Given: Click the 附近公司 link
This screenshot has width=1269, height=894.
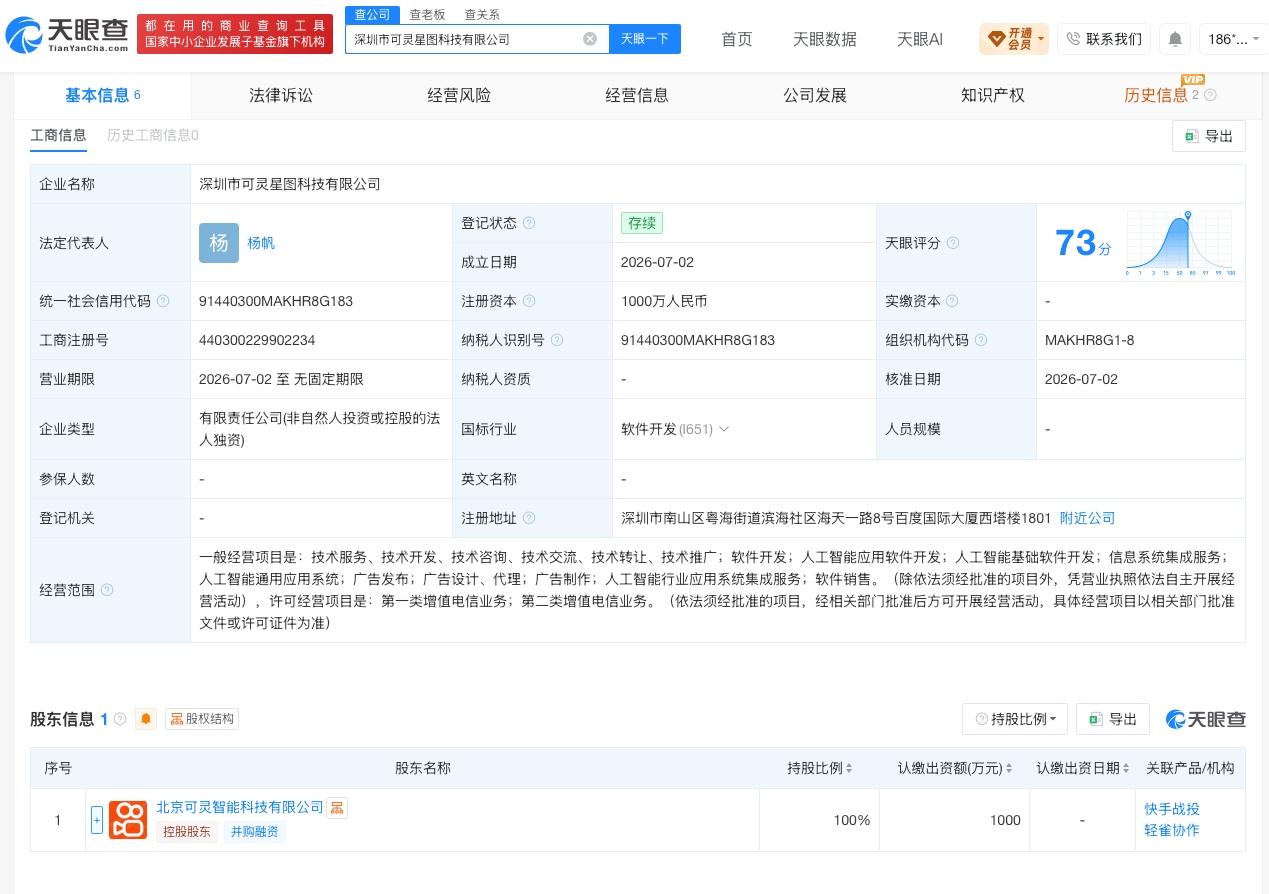Looking at the screenshot, I should point(1087,518).
